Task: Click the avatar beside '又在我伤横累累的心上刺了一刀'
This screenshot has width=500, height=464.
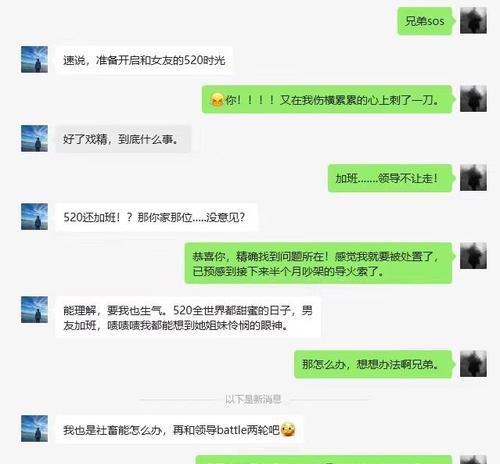Action: pyautogui.click(x=473, y=99)
